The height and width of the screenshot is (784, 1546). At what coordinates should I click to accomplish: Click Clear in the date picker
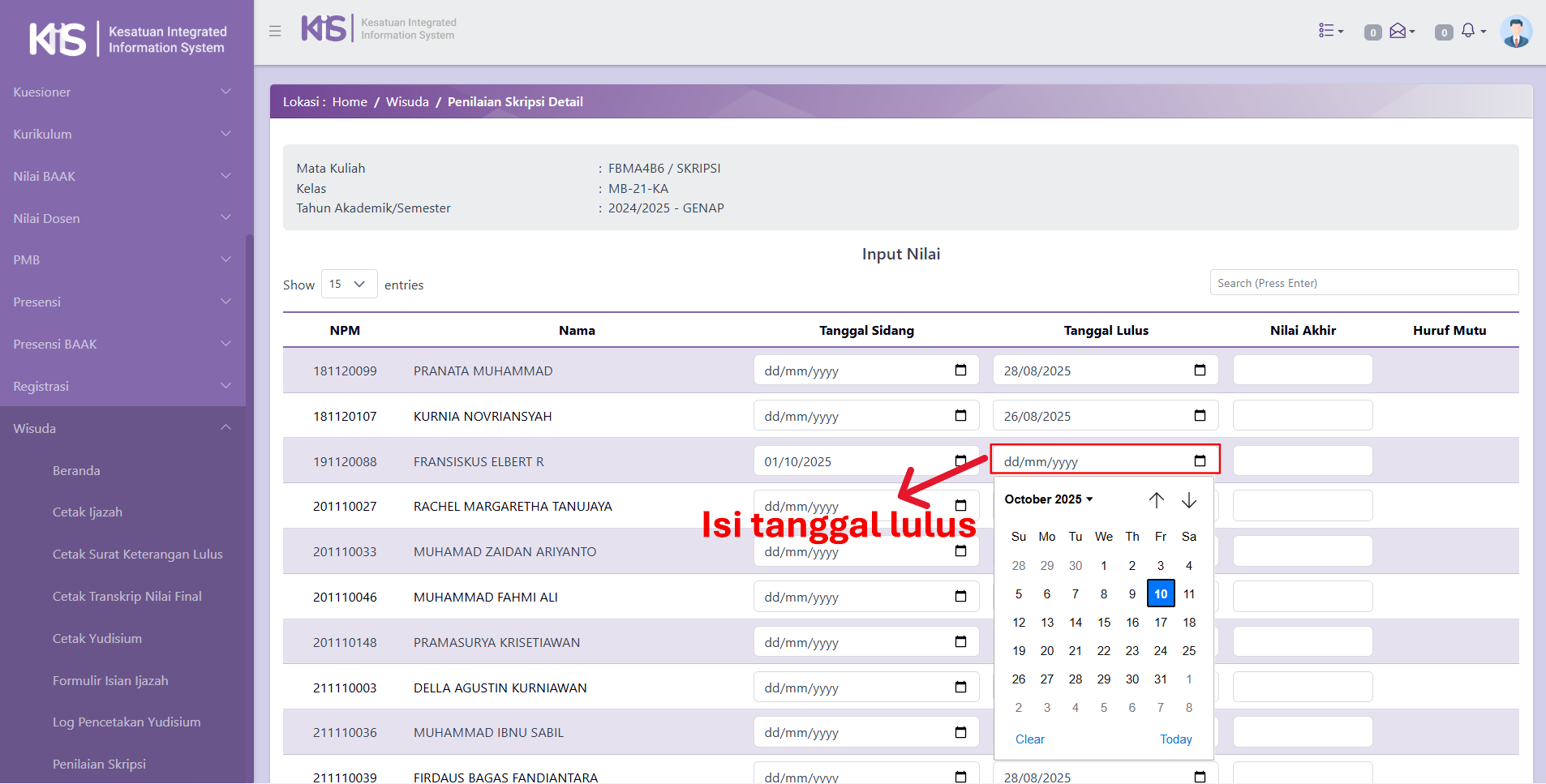tap(1029, 739)
